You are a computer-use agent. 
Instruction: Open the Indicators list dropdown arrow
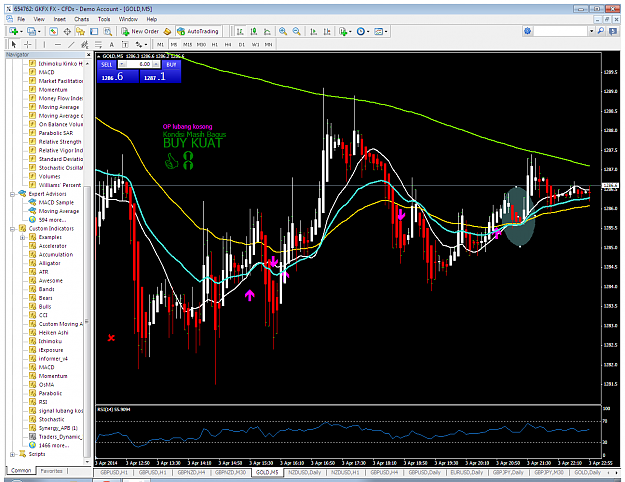[350, 31]
